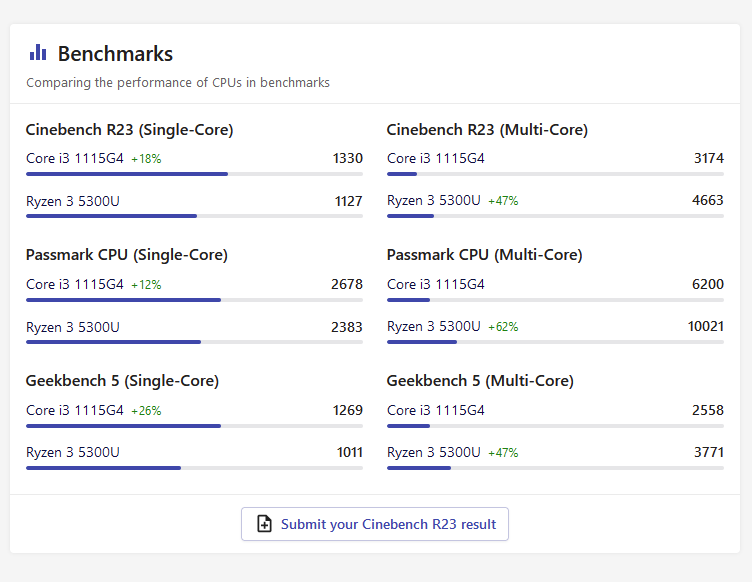Click the score value 1330

[x=348, y=158]
